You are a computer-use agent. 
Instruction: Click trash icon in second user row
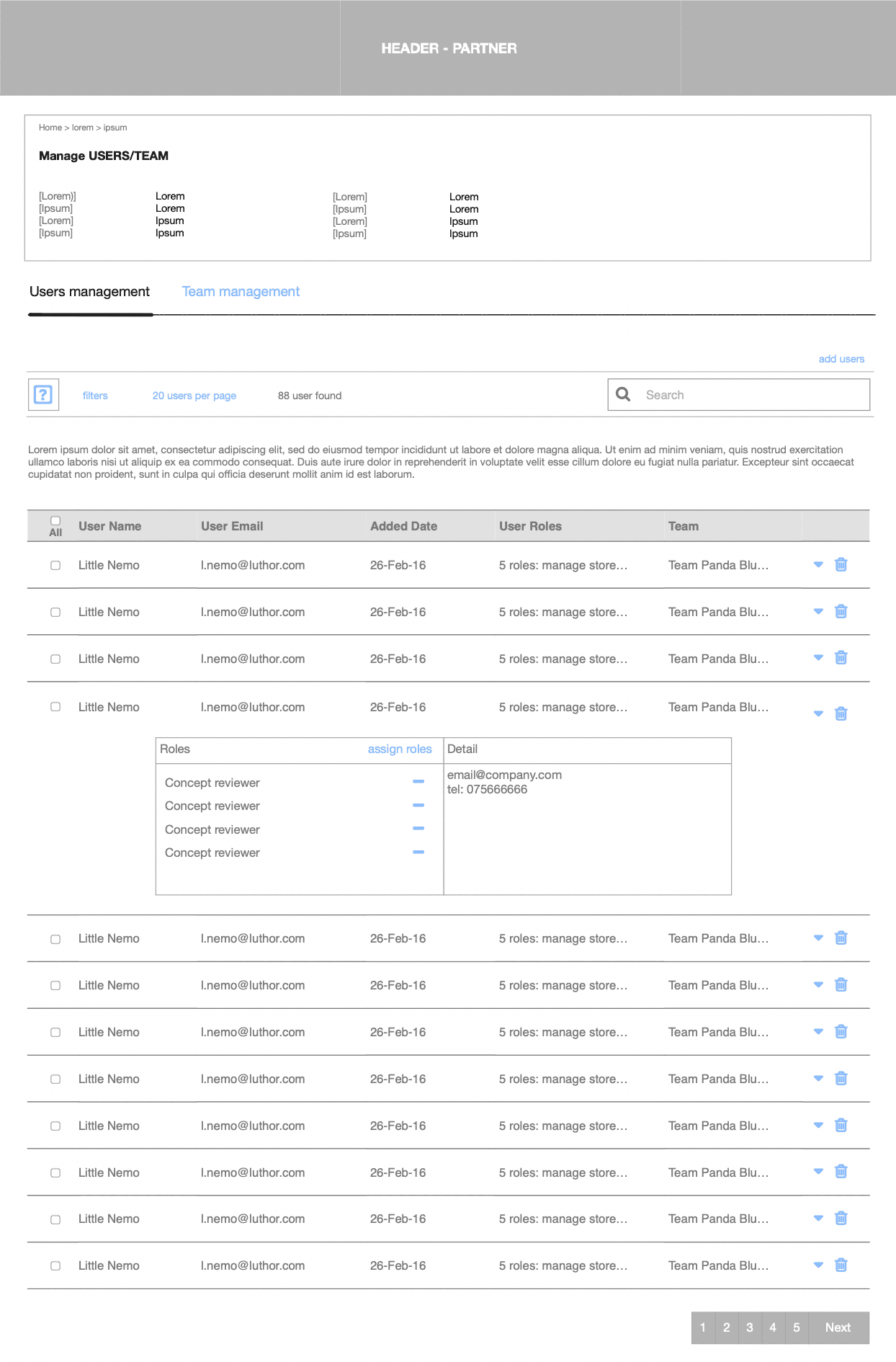[x=841, y=611]
